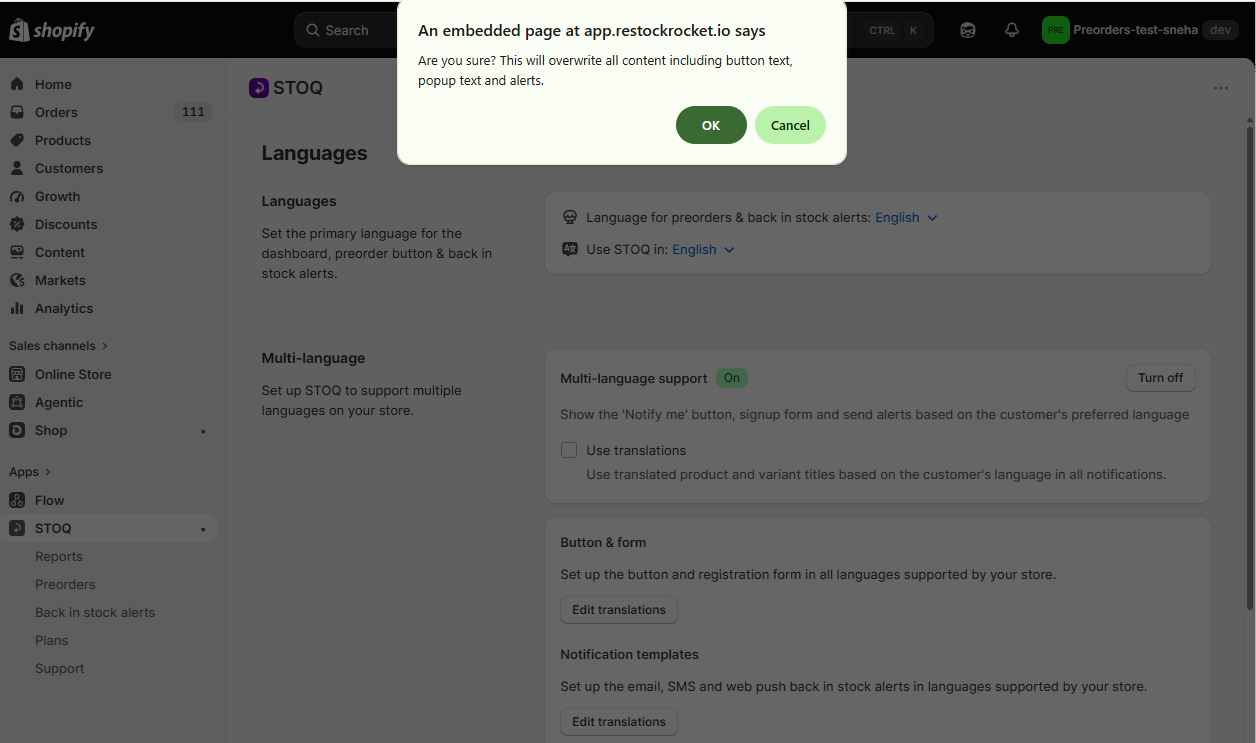Screen dimensions: 1256x743
Task: Click the Customers person icon
Action: tap(17, 168)
